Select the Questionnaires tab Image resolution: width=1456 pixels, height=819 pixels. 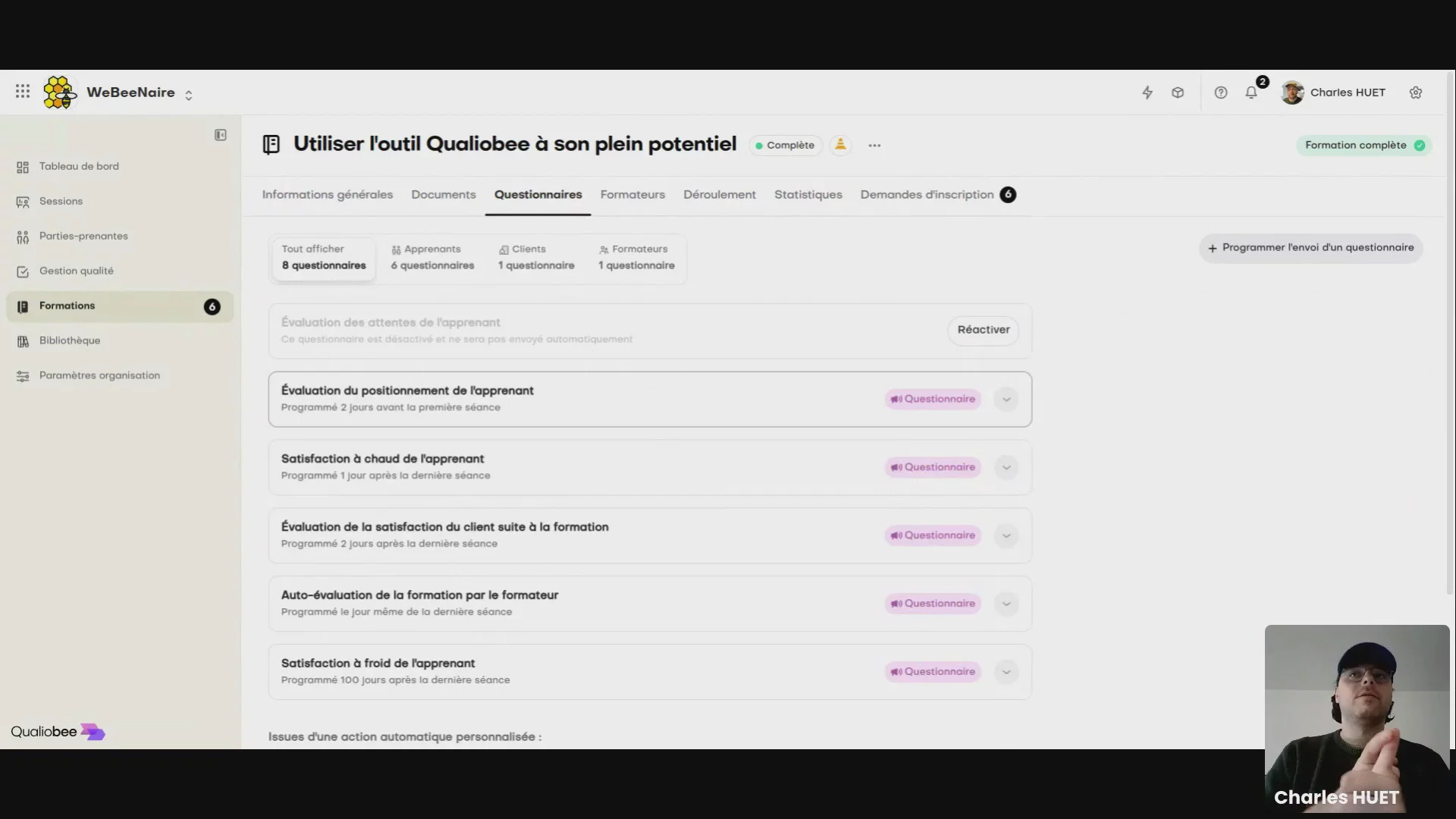tap(538, 195)
